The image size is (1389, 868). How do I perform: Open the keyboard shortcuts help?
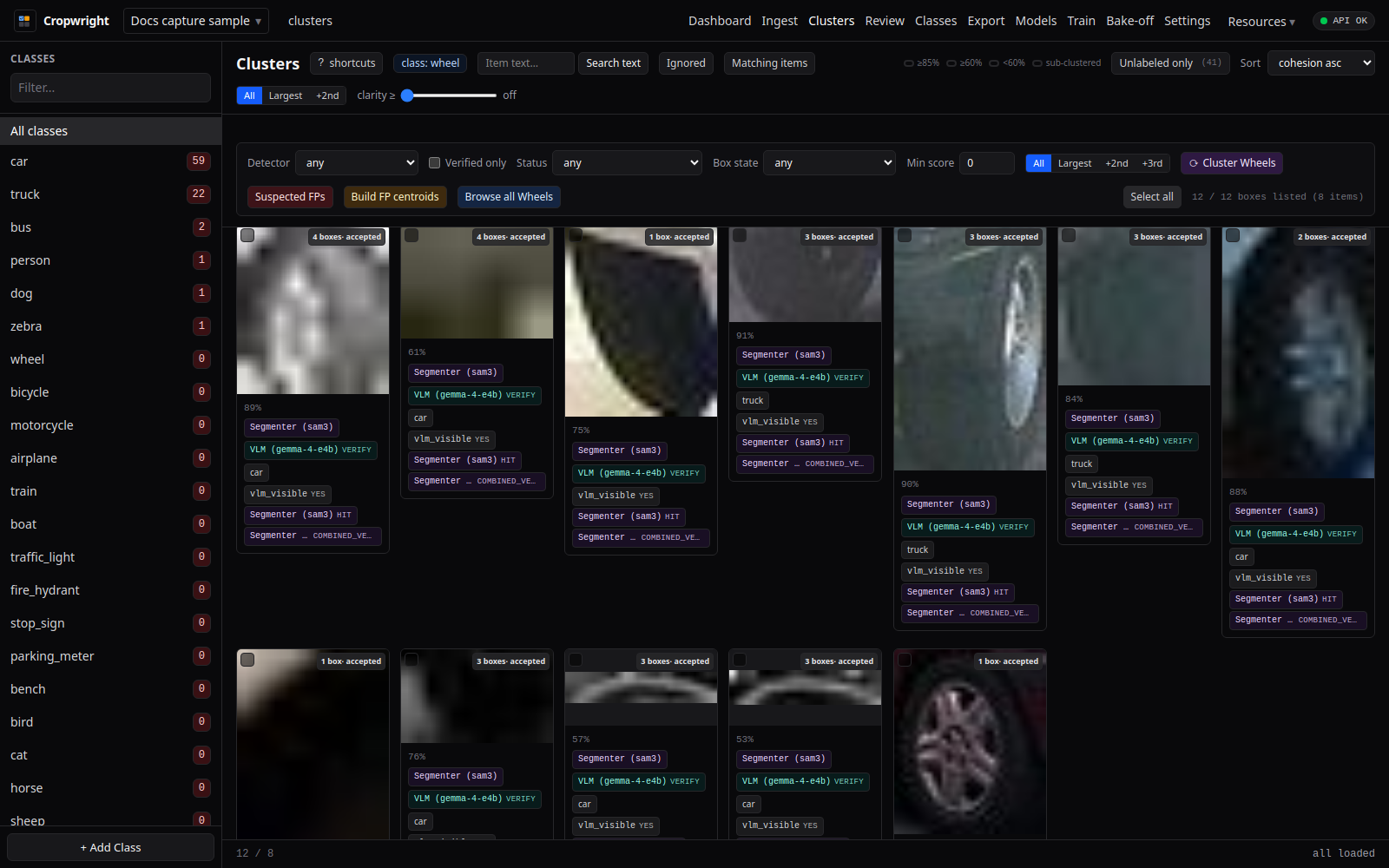(346, 63)
